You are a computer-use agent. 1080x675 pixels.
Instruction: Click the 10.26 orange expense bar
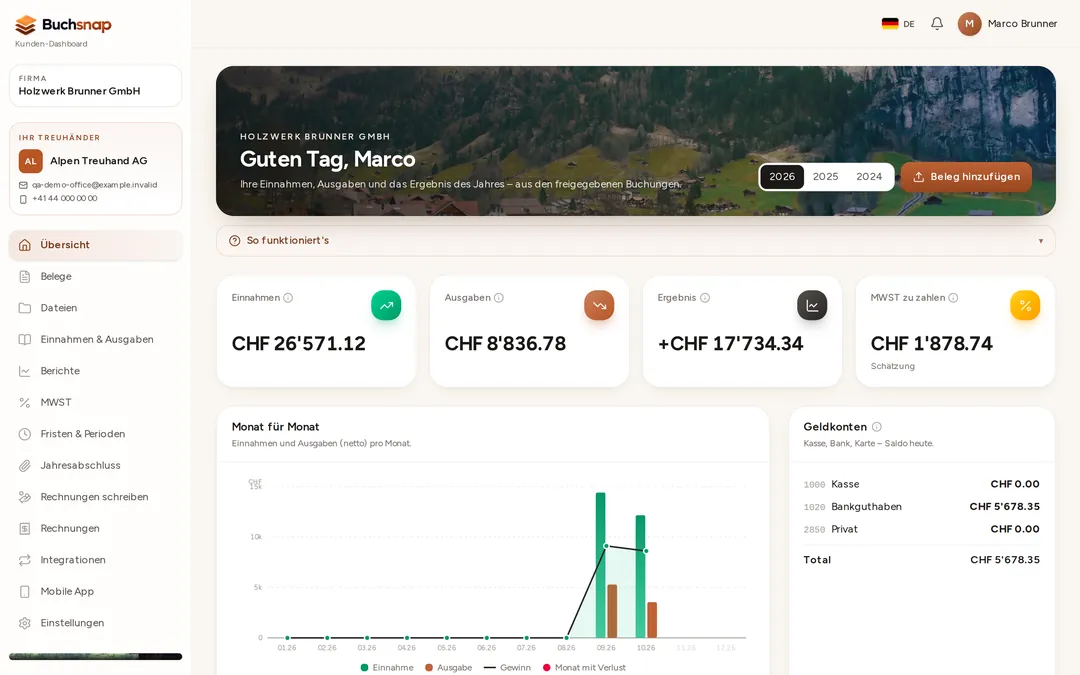click(x=652, y=620)
